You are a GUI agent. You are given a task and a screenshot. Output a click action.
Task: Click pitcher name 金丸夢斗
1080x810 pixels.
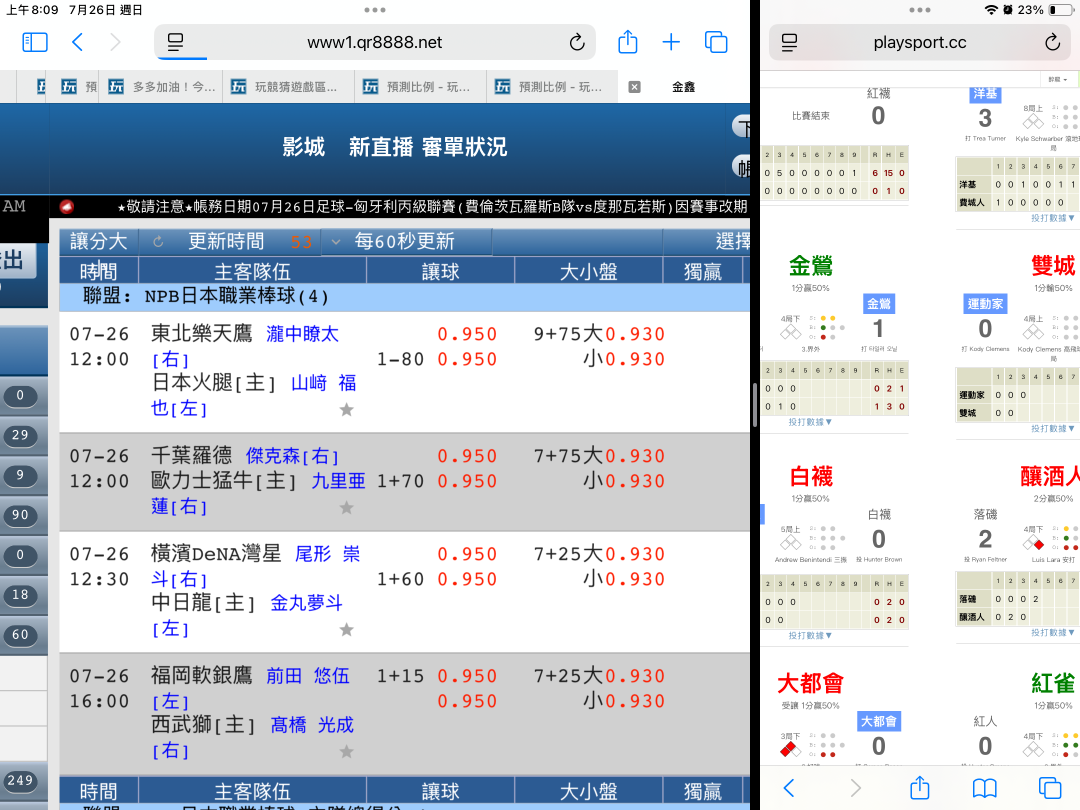point(307,603)
